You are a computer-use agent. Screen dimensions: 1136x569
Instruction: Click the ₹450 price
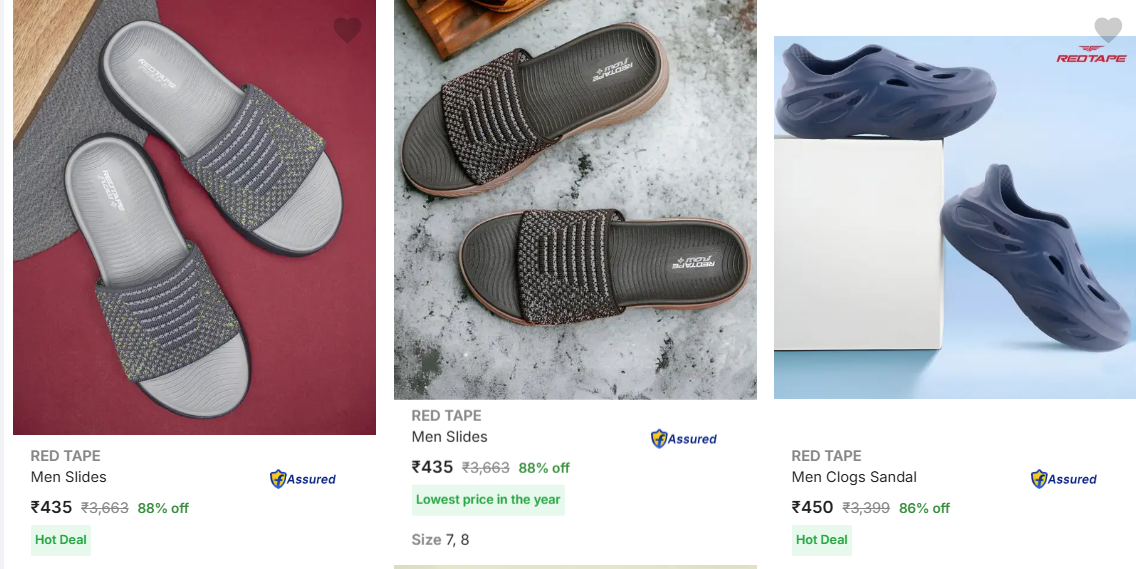pos(812,507)
